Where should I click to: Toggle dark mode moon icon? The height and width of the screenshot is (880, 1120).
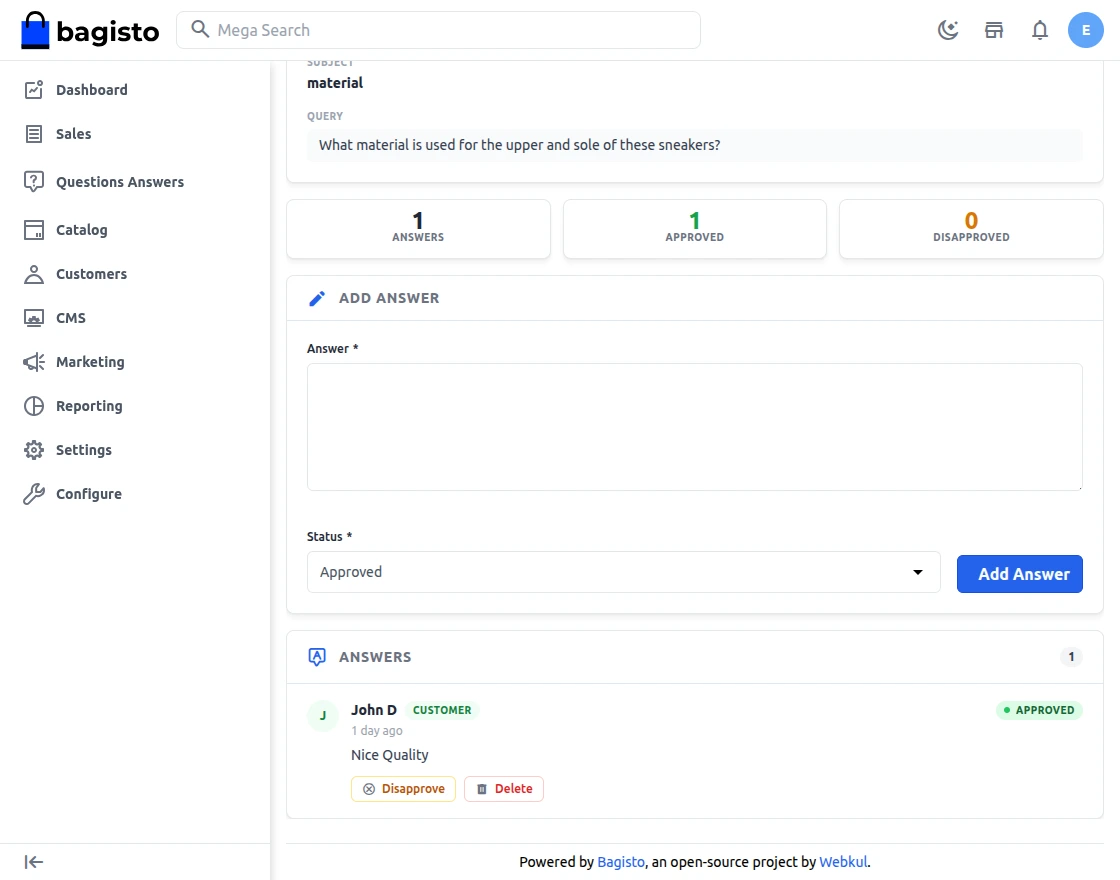948,30
